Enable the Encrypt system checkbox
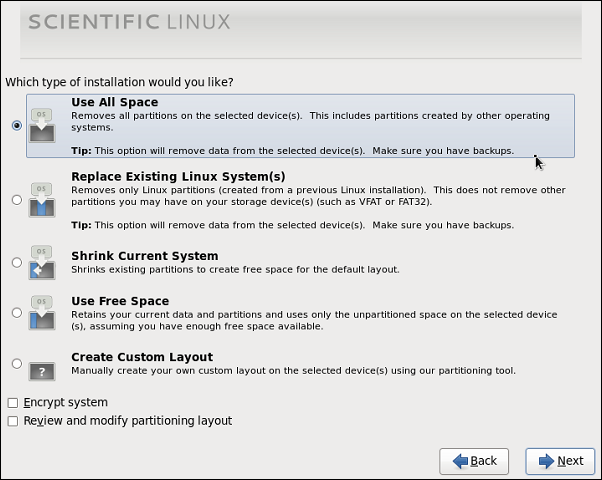Image resolution: width=602 pixels, height=480 pixels. 13,403
